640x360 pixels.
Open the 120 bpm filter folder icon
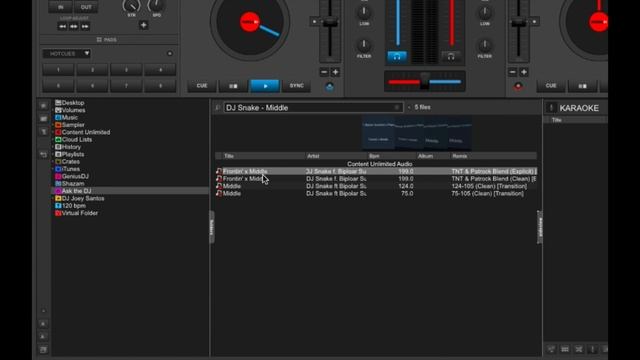58,206
